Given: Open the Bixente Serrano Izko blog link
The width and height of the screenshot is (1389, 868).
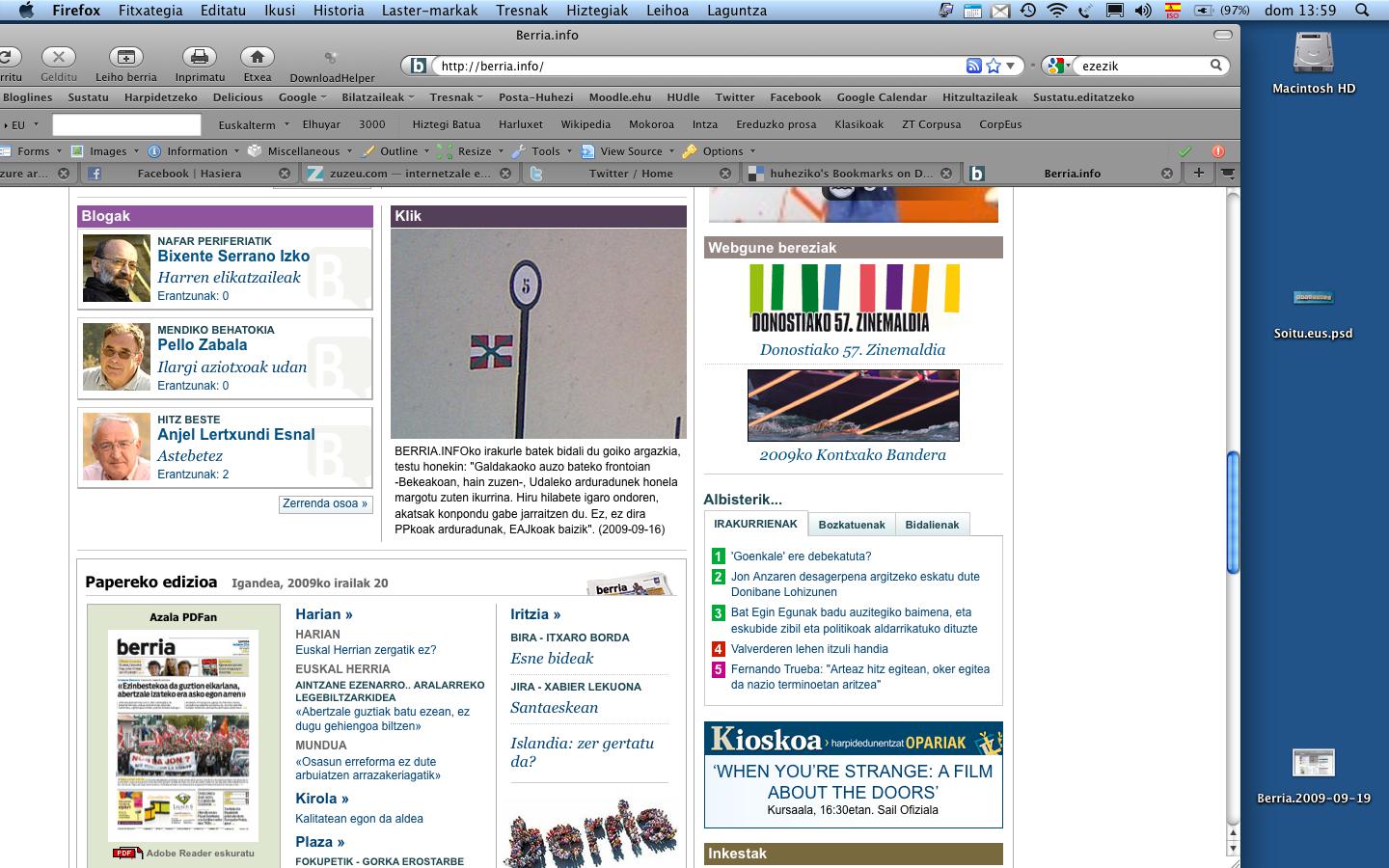Looking at the screenshot, I should coord(233,256).
